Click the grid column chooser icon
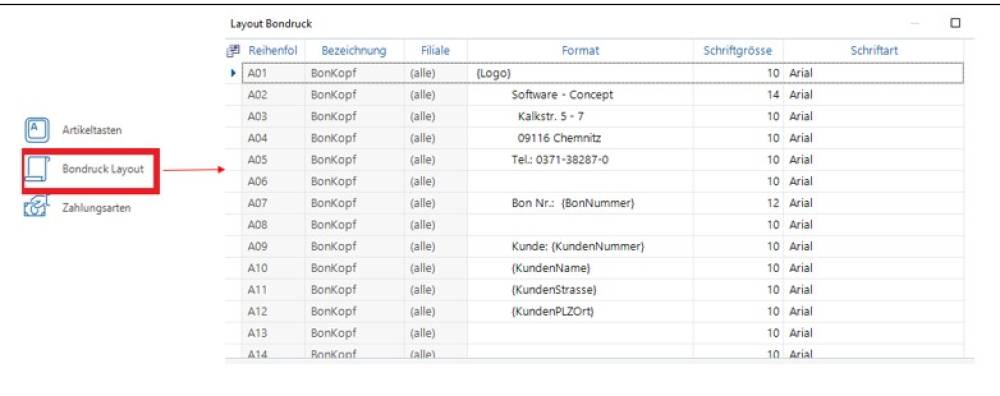The width and height of the screenshot is (1000, 396). (x=233, y=50)
